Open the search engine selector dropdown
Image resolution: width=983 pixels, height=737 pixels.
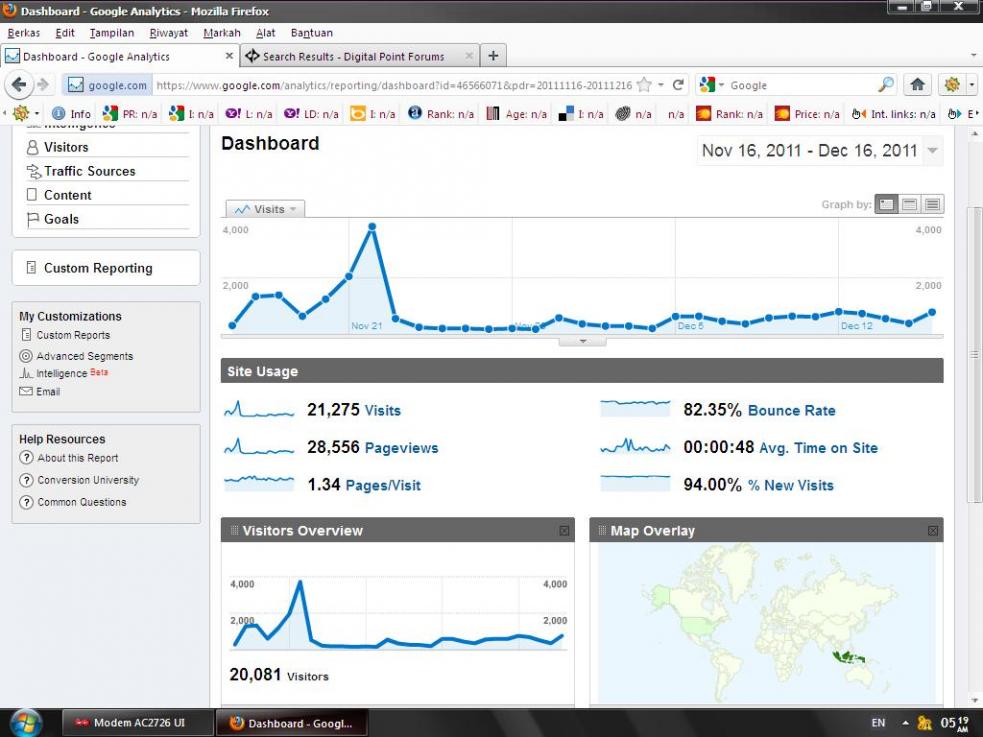point(712,85)
